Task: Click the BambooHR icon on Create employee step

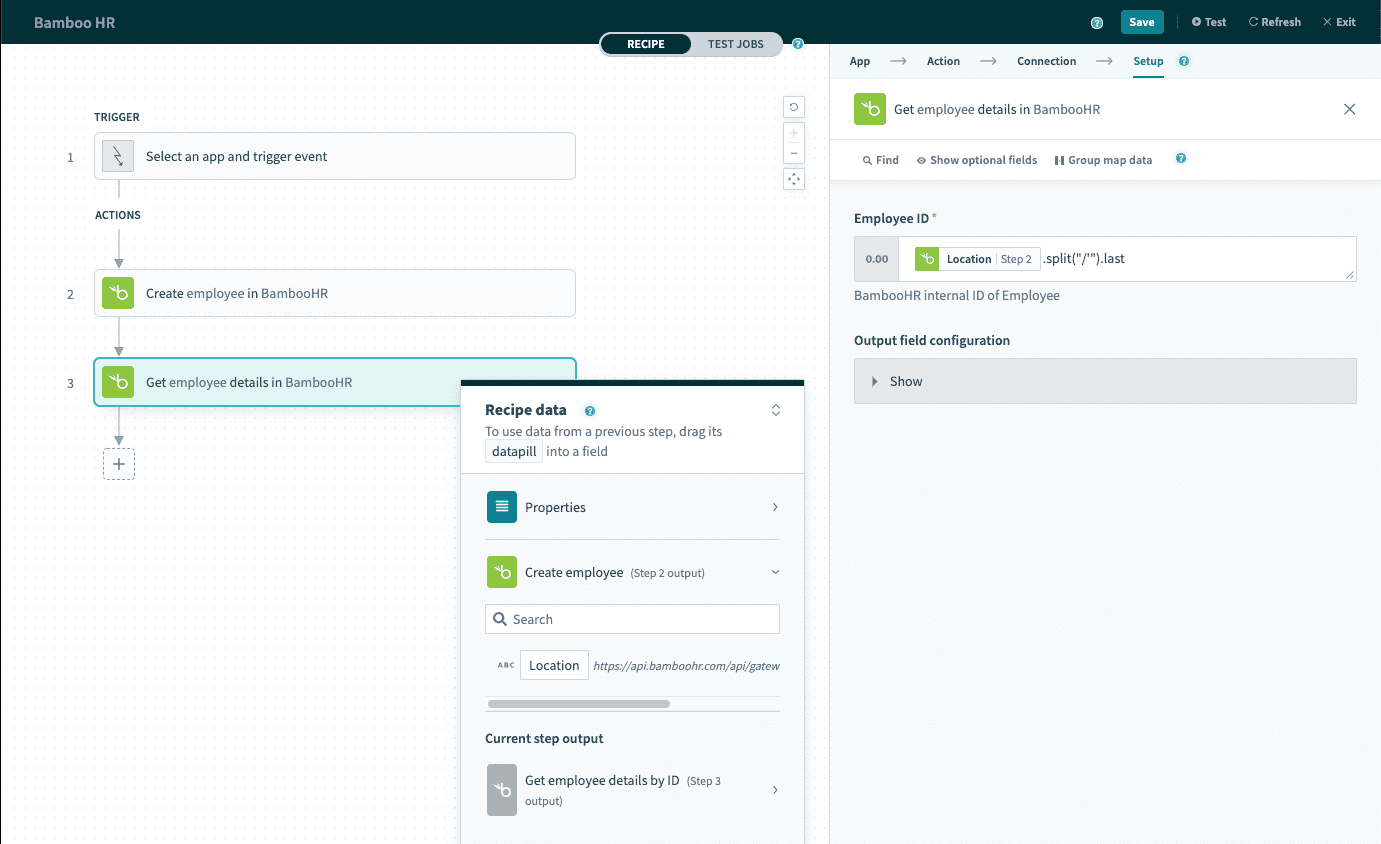Action: coord(118,294)
